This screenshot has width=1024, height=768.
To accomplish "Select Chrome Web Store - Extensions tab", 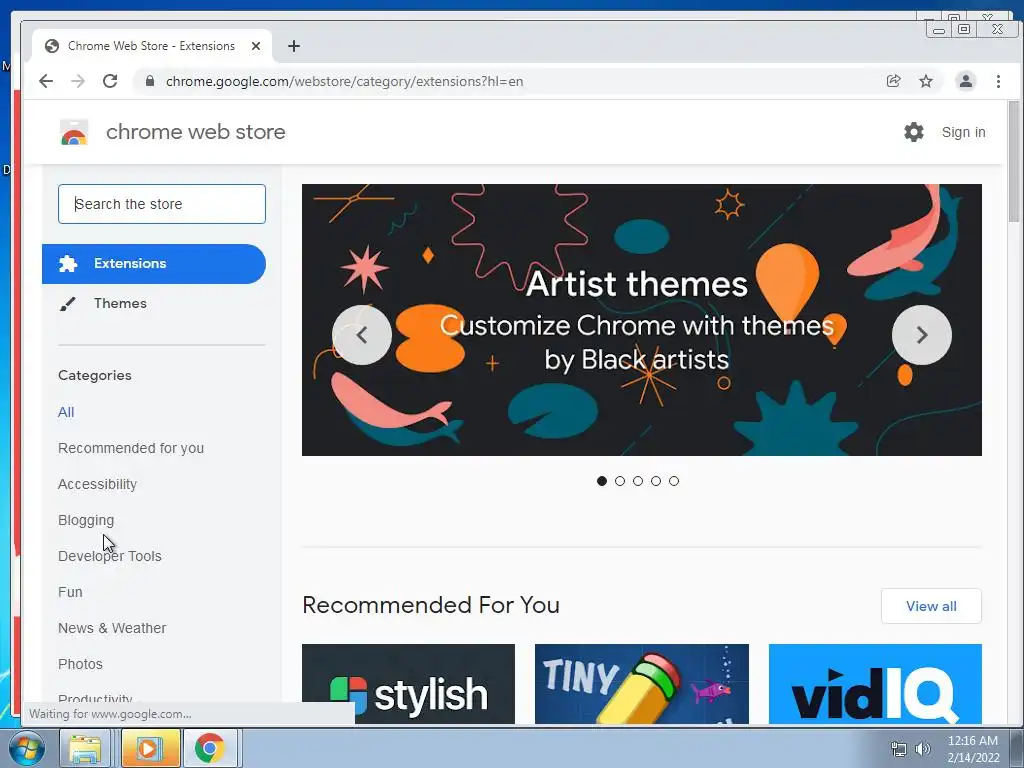I will coord(152,46).
